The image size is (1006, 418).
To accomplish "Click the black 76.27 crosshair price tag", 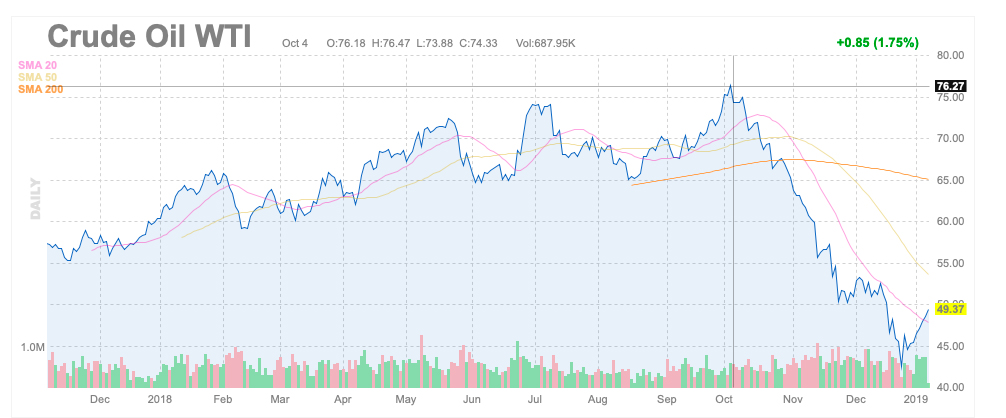I will 948,86.
